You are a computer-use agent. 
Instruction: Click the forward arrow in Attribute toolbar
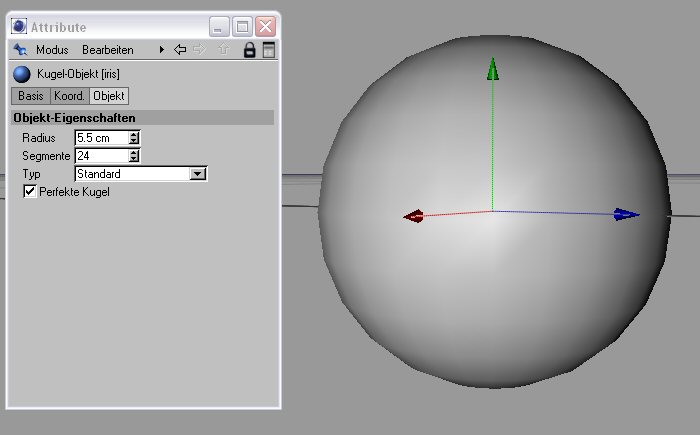[200, 50]
